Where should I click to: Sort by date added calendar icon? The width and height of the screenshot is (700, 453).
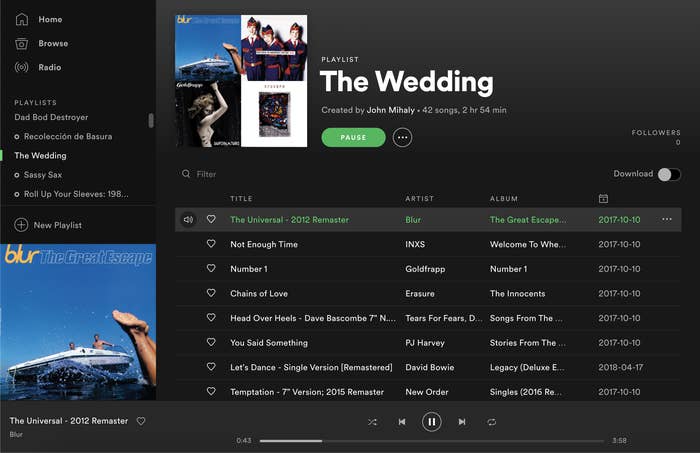coord(603,198)
